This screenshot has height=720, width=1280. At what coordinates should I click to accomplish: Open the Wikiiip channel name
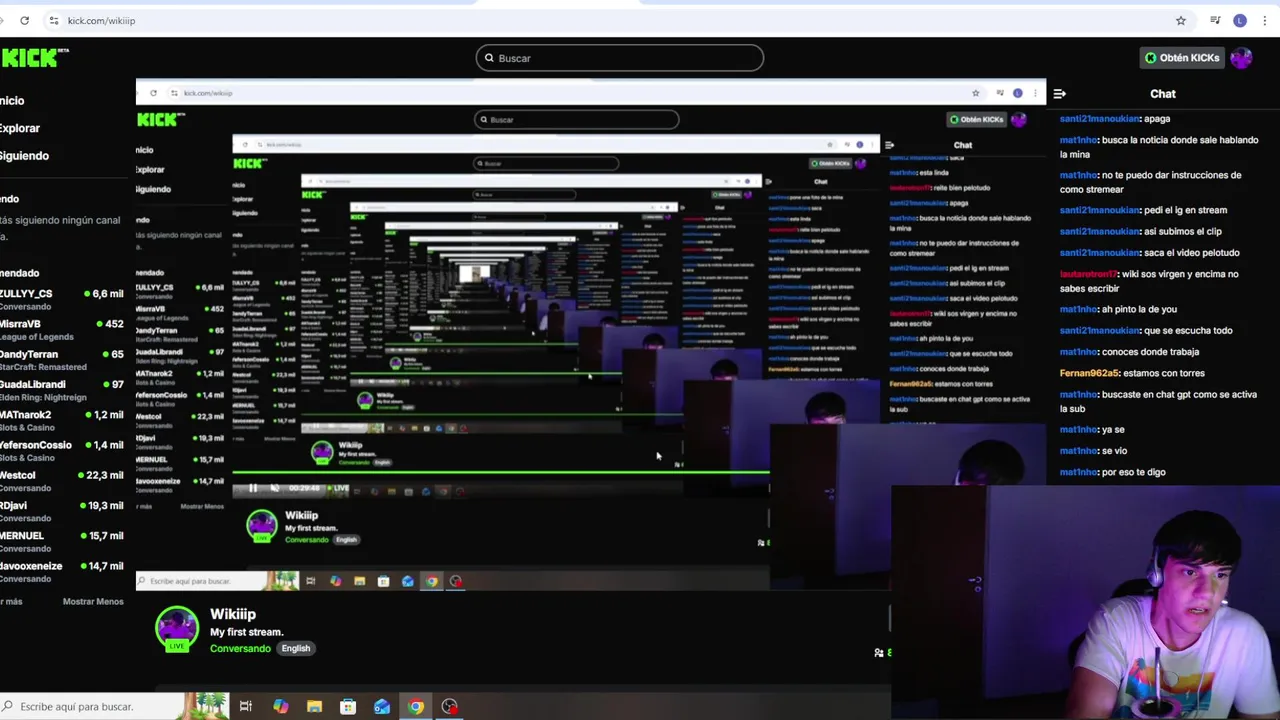tap(233, 614)
